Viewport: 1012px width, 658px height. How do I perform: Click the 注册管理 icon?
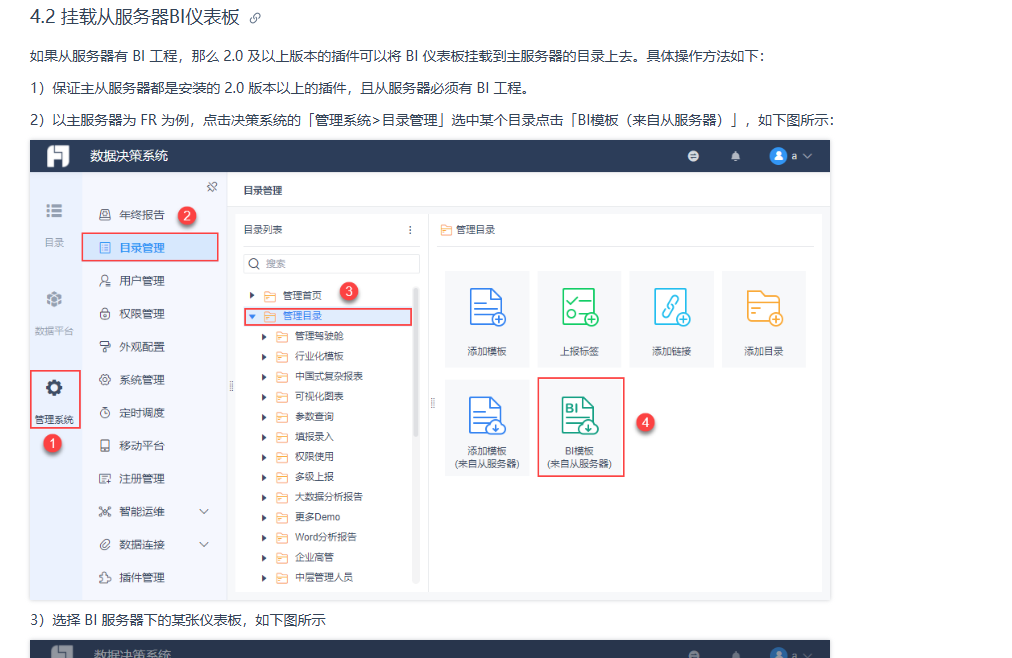tap(105, 478)
